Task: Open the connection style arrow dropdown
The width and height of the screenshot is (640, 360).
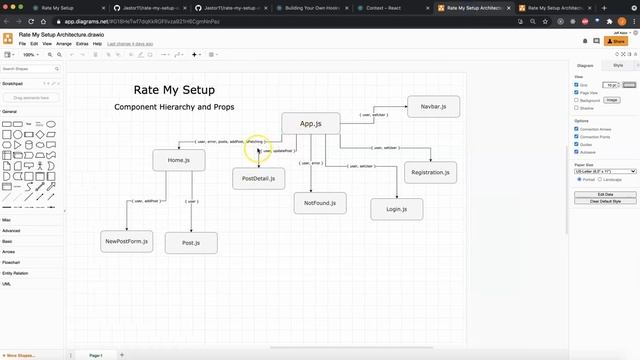Action: pyautogui.click(x=165, y=55)
